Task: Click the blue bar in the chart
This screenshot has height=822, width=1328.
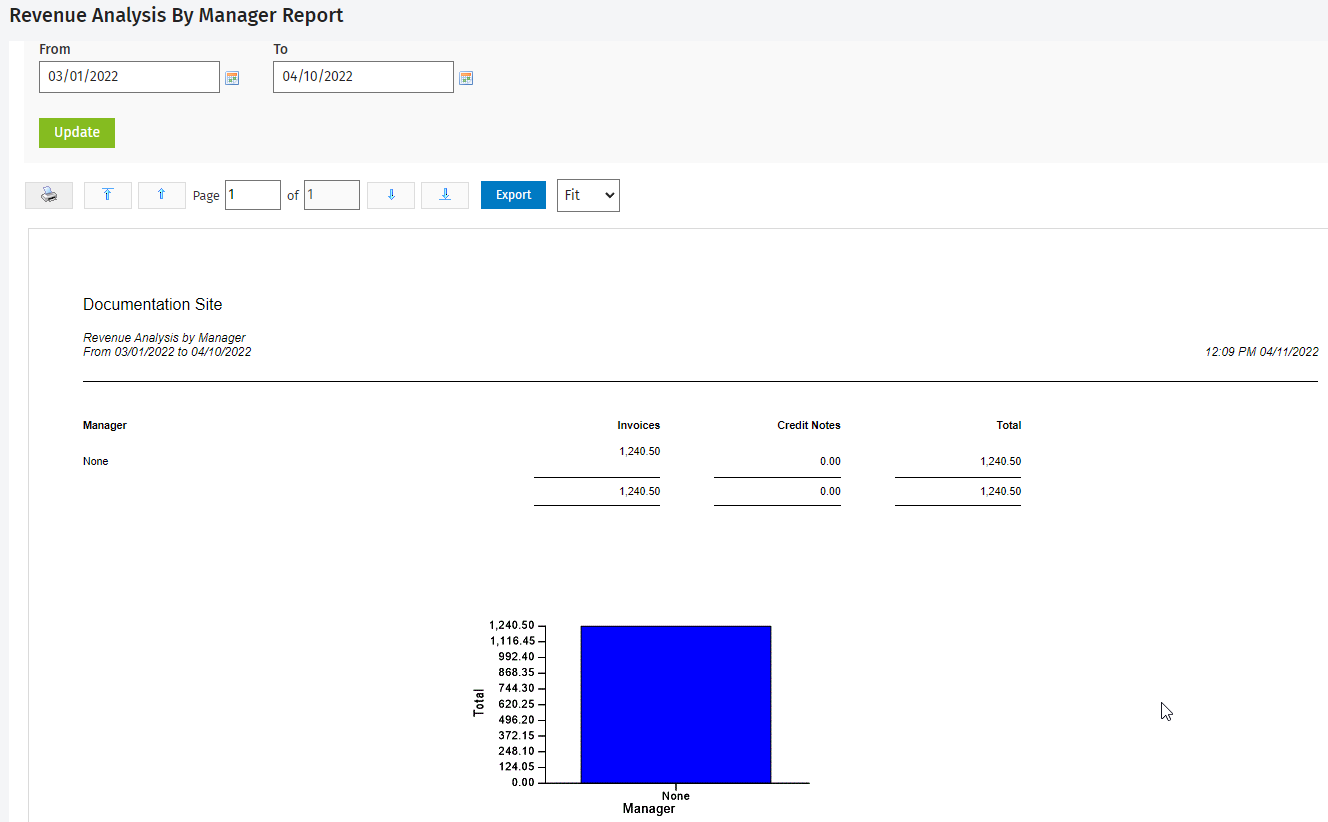Action: (676, 704)
